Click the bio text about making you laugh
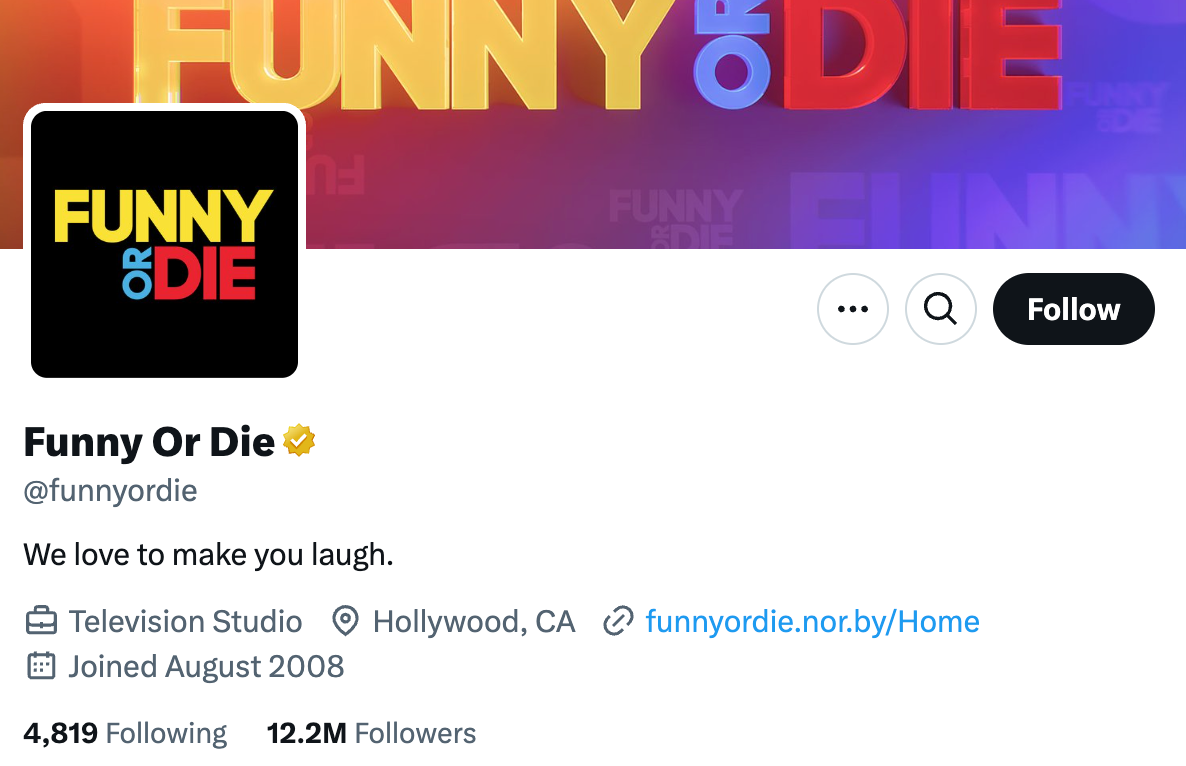1186x766 pixels. coord(207,554)
